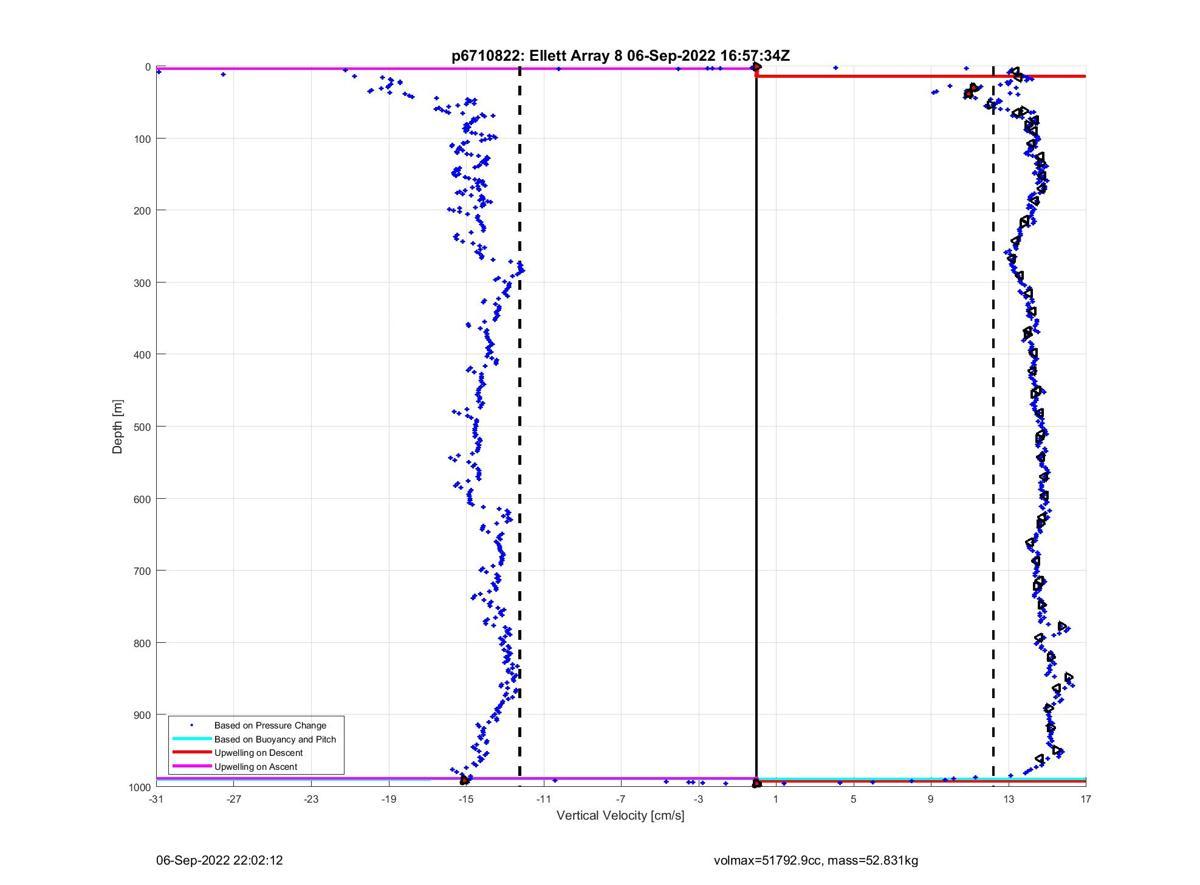This screenshot has width=1200, height=885.
Task: Click the y-axis tick label '1000'
Action: click(139, 787)
